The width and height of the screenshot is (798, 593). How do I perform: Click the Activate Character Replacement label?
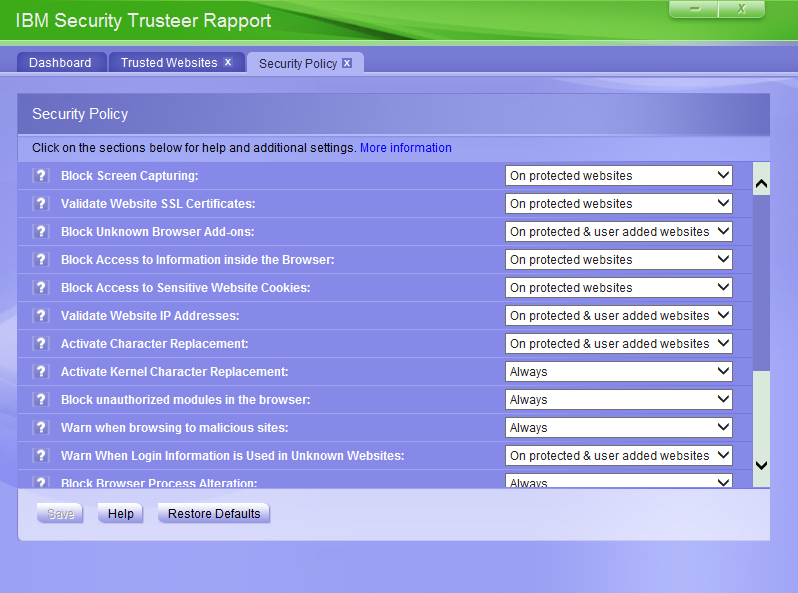pos(155,344)
